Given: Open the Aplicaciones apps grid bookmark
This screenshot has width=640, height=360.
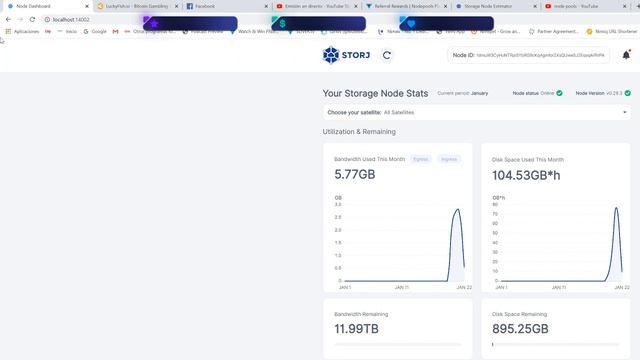Looking at the screenshot, I should coord(22,31).
